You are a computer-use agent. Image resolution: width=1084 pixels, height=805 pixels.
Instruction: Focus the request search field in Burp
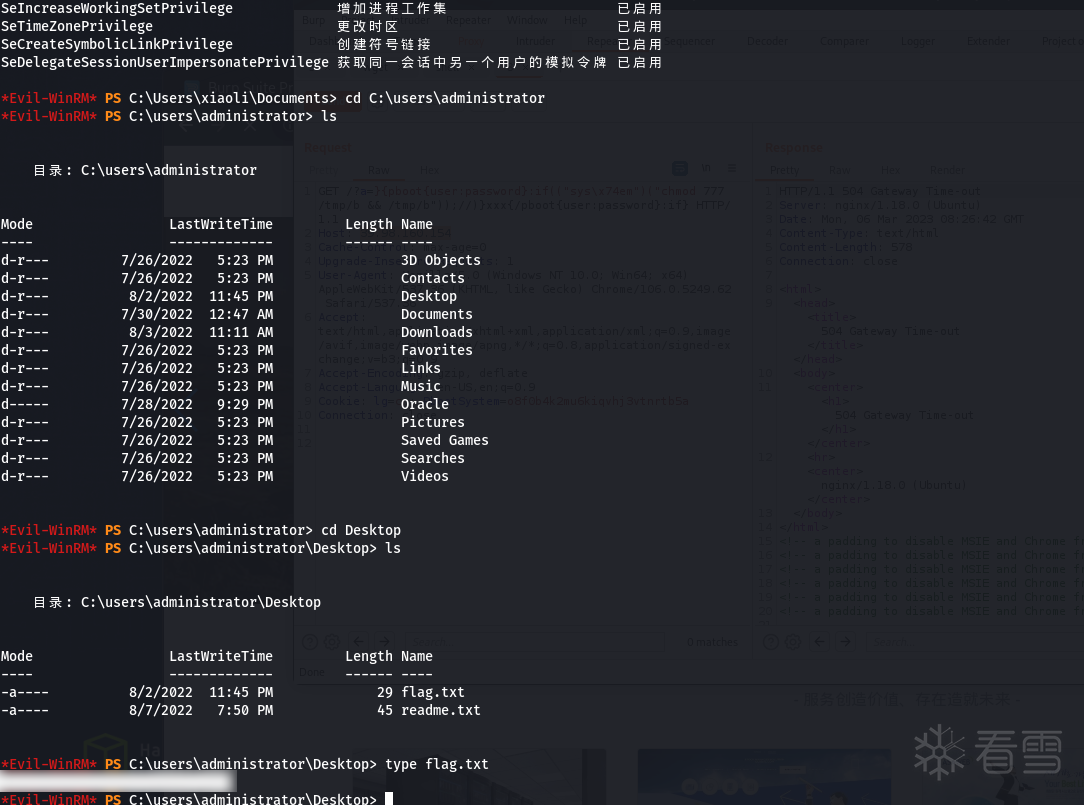coord(535,642)
